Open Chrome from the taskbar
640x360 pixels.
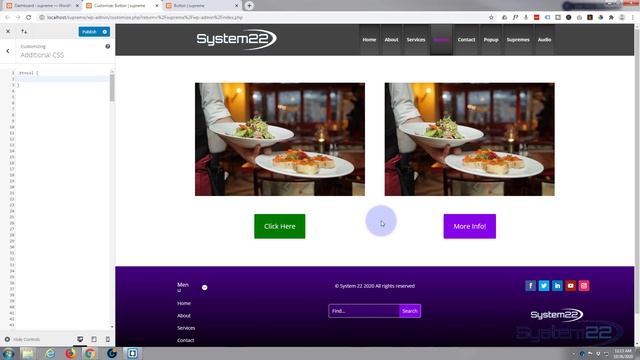90,353
